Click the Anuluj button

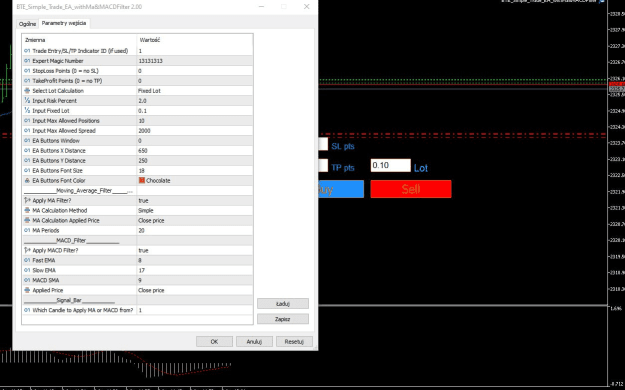(x=254, y=342)
